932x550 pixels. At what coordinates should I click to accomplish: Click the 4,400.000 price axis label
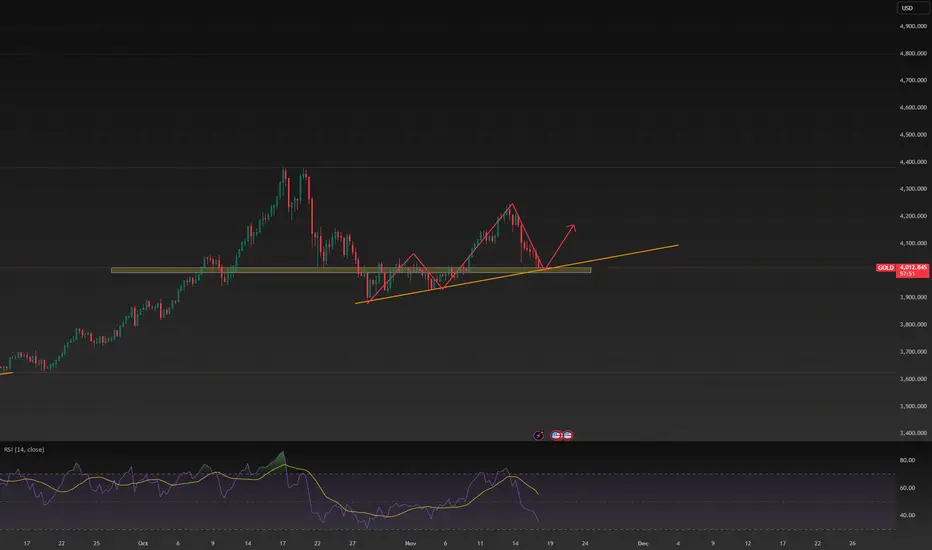tap(913, 162)
